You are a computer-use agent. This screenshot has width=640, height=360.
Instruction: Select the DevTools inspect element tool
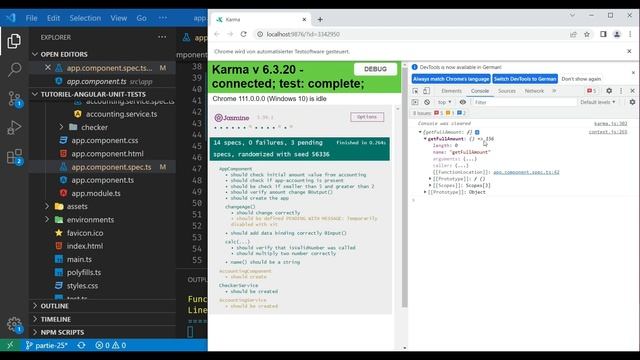point(415,91)
